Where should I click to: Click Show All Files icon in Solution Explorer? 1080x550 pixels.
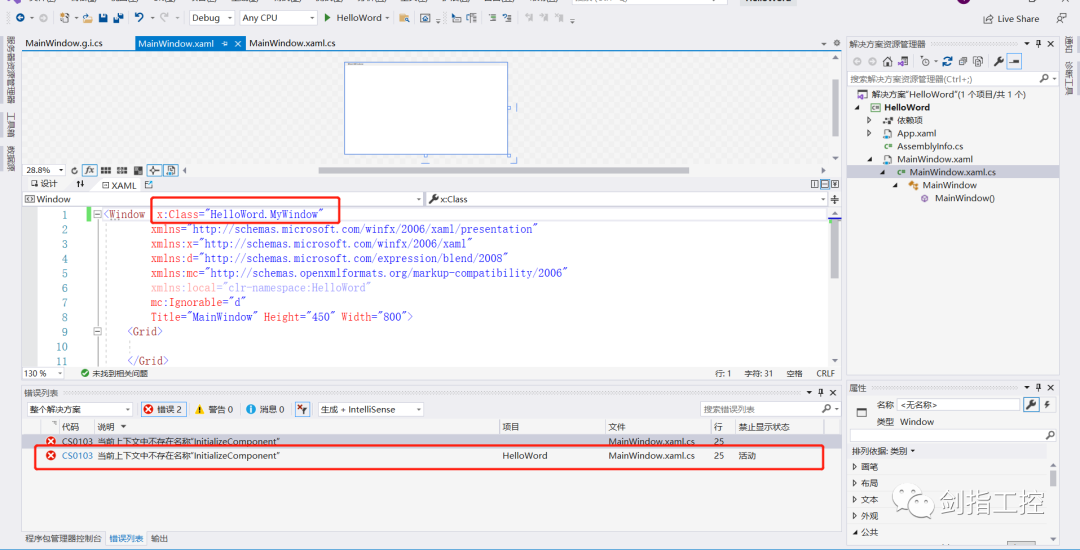pos(978,61)
